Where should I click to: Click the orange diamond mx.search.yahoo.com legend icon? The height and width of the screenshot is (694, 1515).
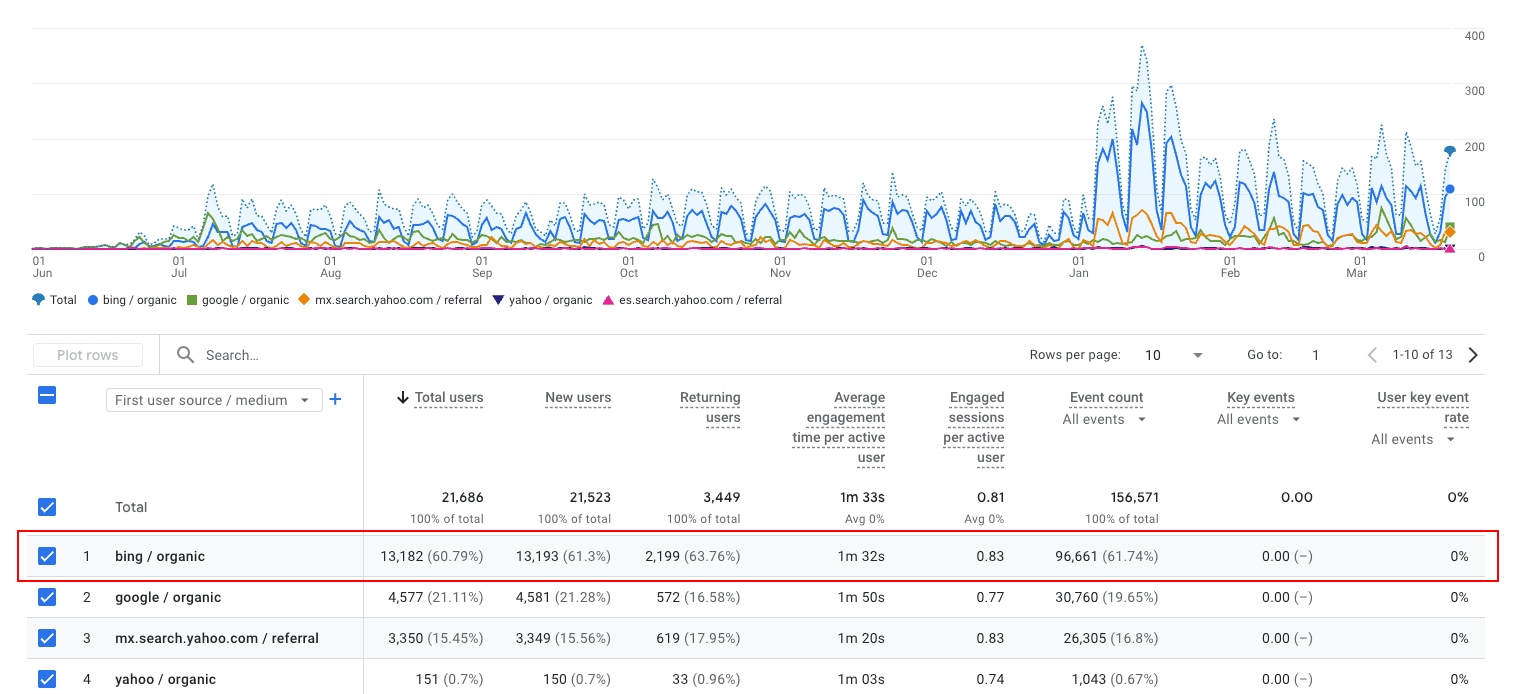click(x=303, y=300)
